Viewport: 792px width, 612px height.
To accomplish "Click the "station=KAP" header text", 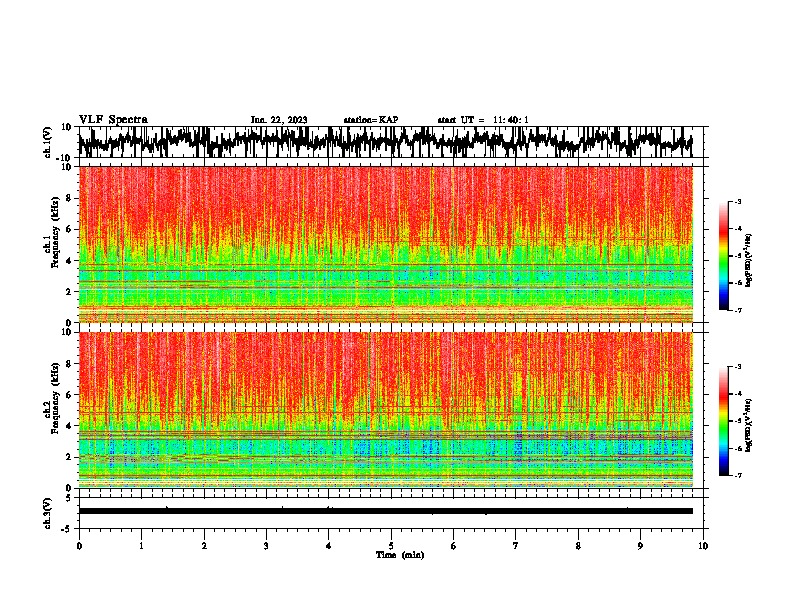I will coord(371,120).
